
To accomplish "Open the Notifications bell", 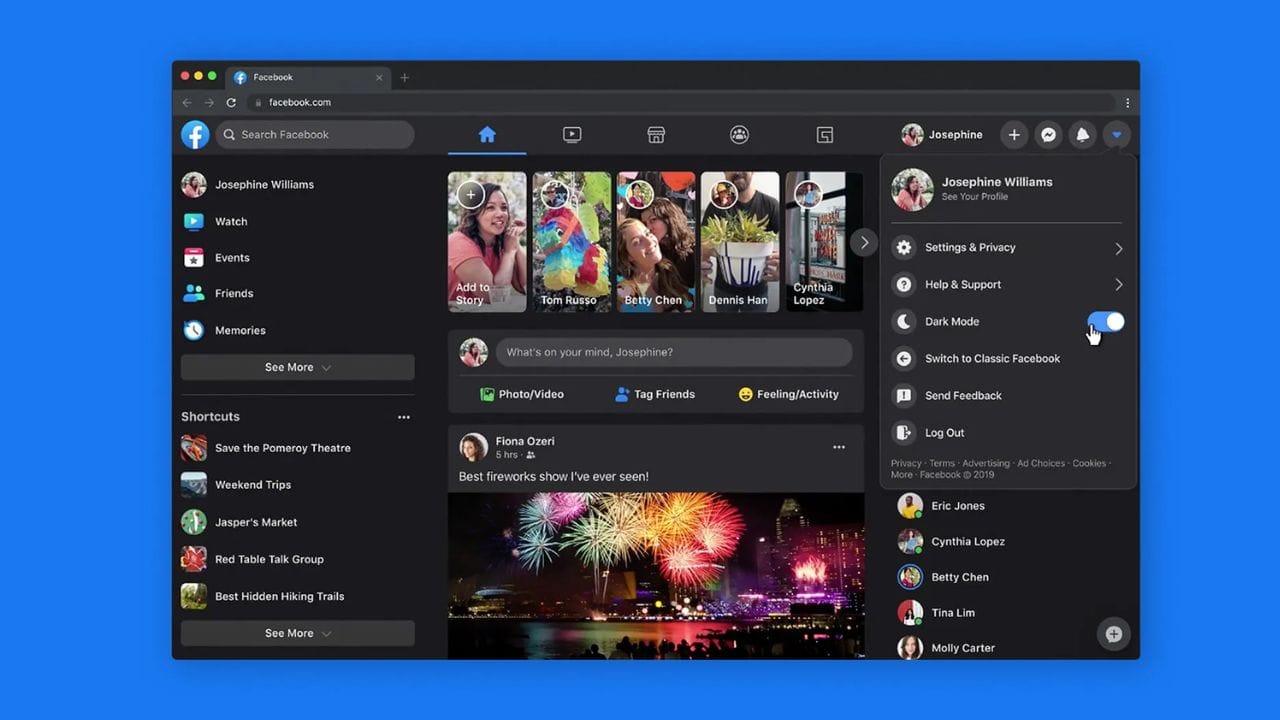I will pyautogui.click(x=1082, y=135).
